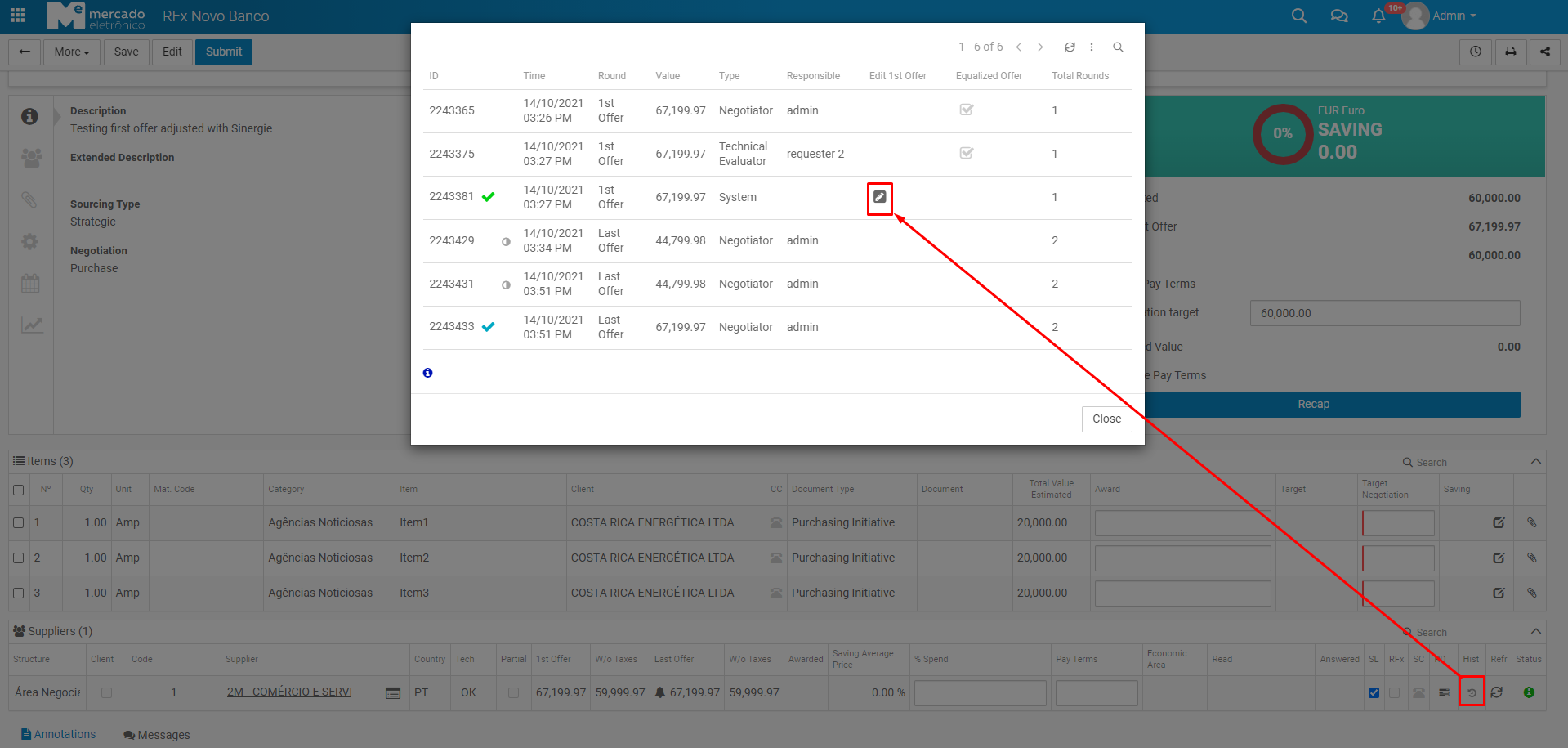This screenshot has width=1568, height=748.
Task: Open the notifications bell
Action: click(x=1378, y=16)
